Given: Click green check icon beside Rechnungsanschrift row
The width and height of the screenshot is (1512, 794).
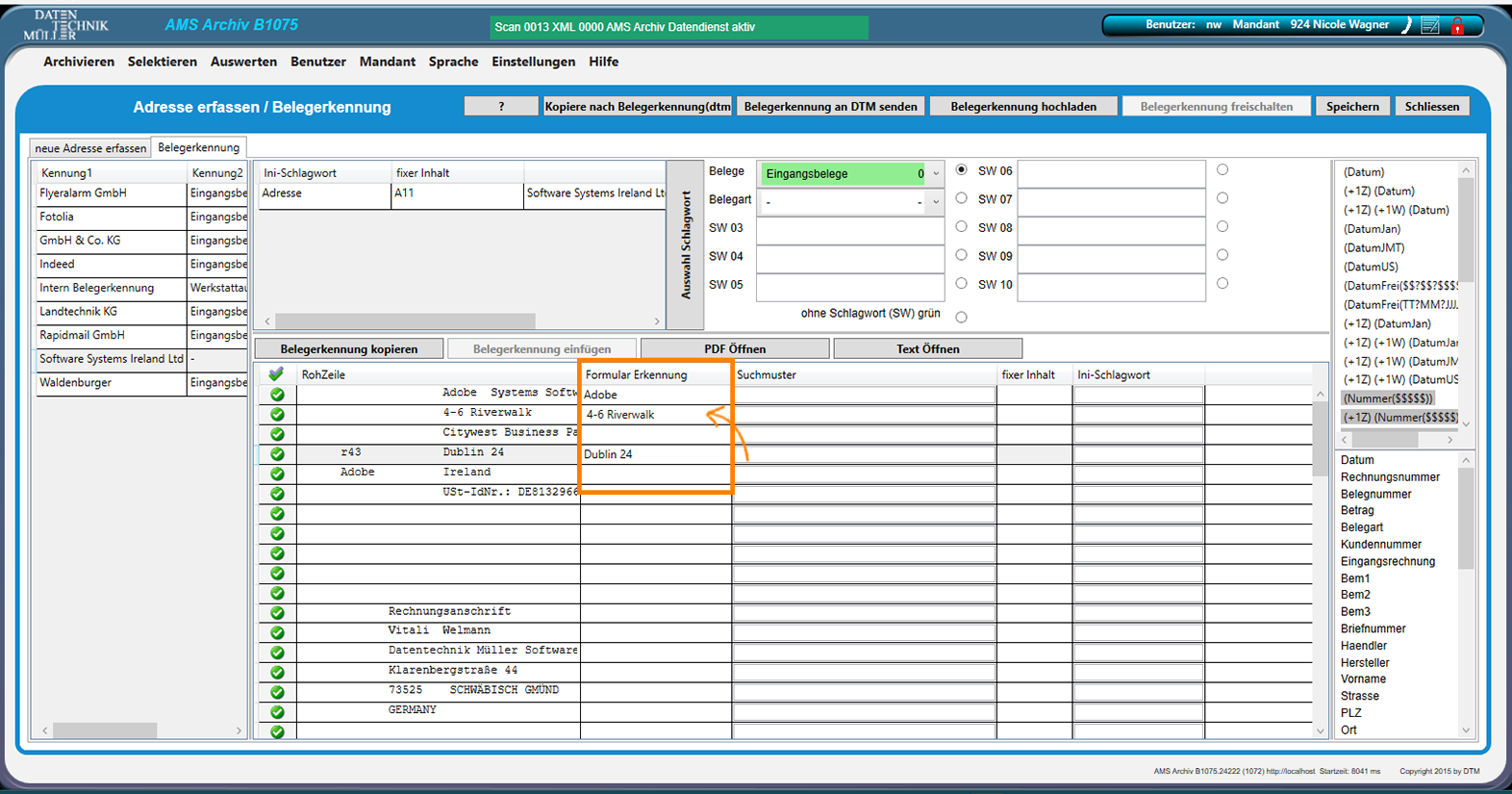Looking at the screenshot, I should tap(277, 613).
